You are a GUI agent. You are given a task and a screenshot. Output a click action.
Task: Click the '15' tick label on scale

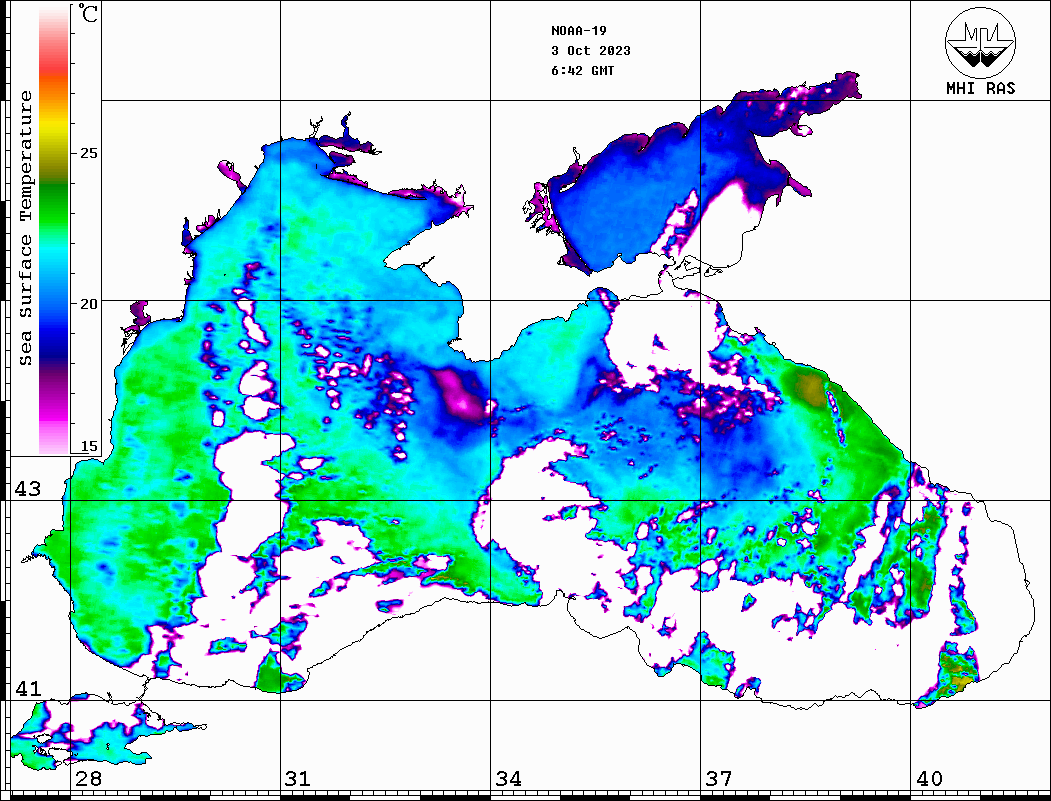[x=88, y=446]
